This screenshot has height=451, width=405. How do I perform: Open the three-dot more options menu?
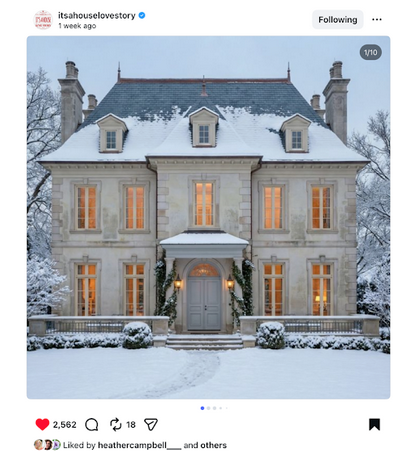click(x=377, y=20)
